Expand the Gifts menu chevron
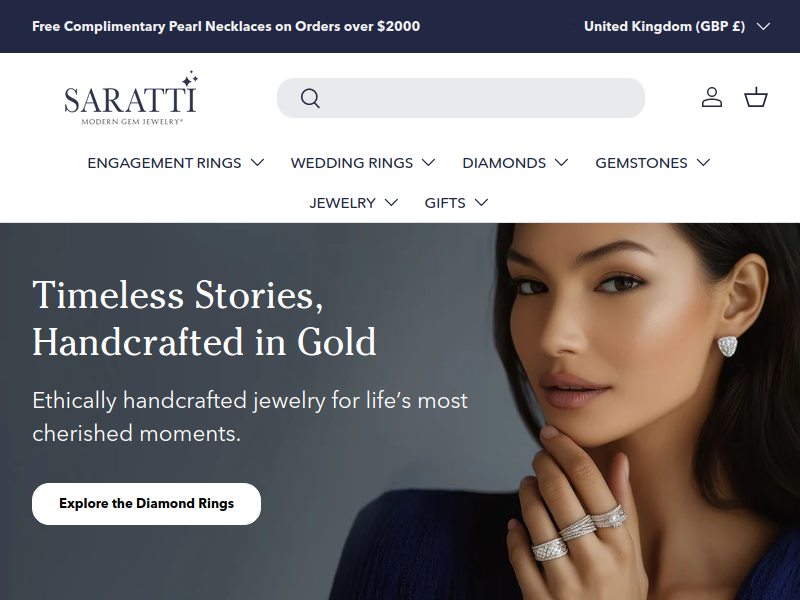The width and height of the screenshot is (800, 600). (481, 203)
